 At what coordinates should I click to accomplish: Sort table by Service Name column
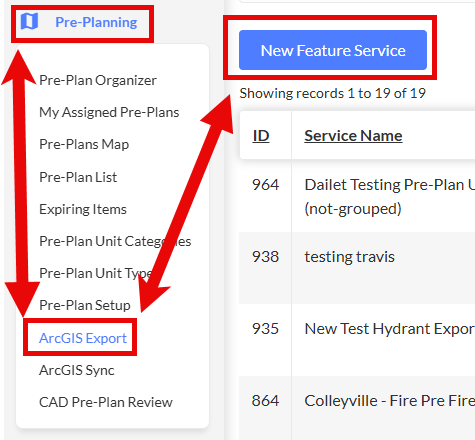353,136
